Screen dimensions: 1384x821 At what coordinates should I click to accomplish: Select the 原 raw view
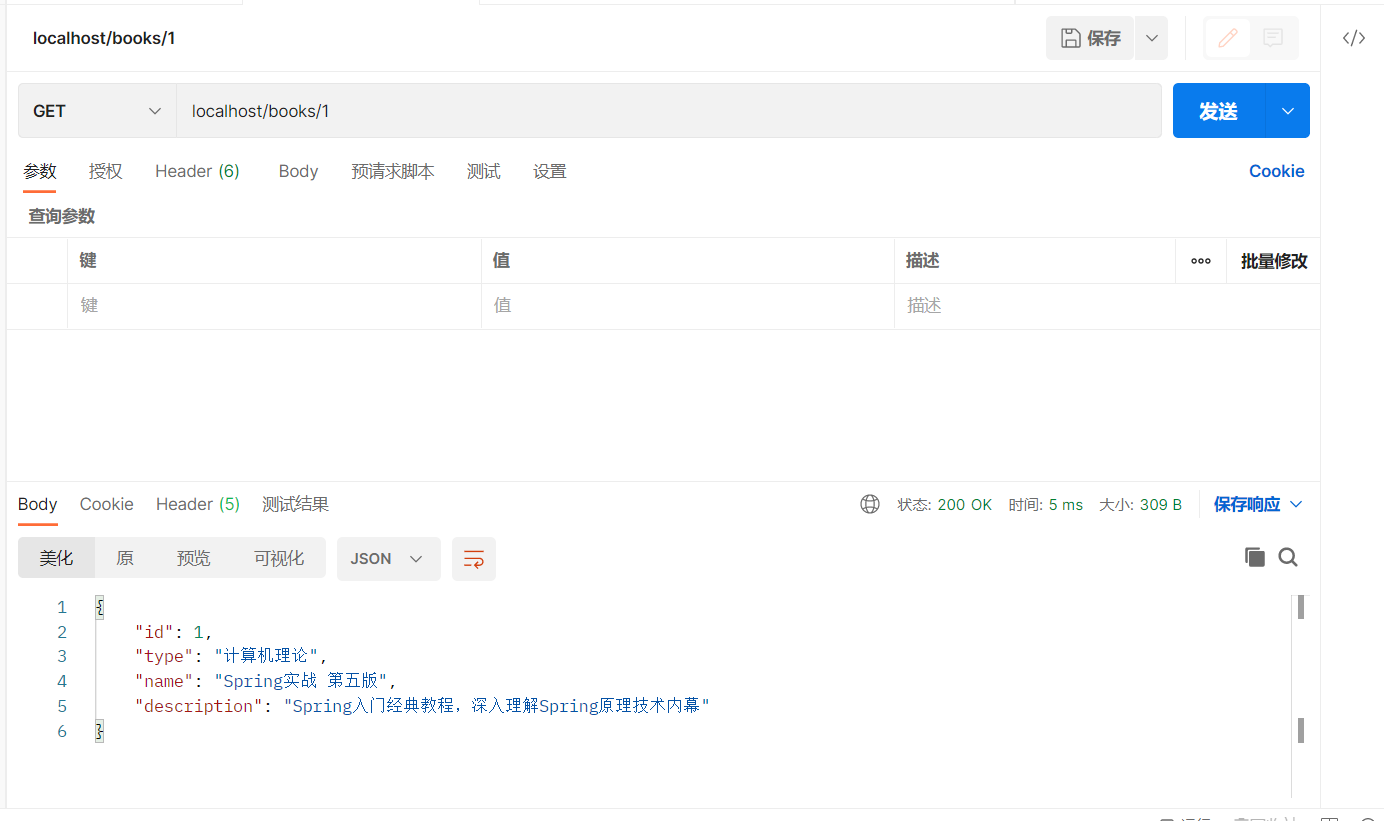[x=125, y=558]
